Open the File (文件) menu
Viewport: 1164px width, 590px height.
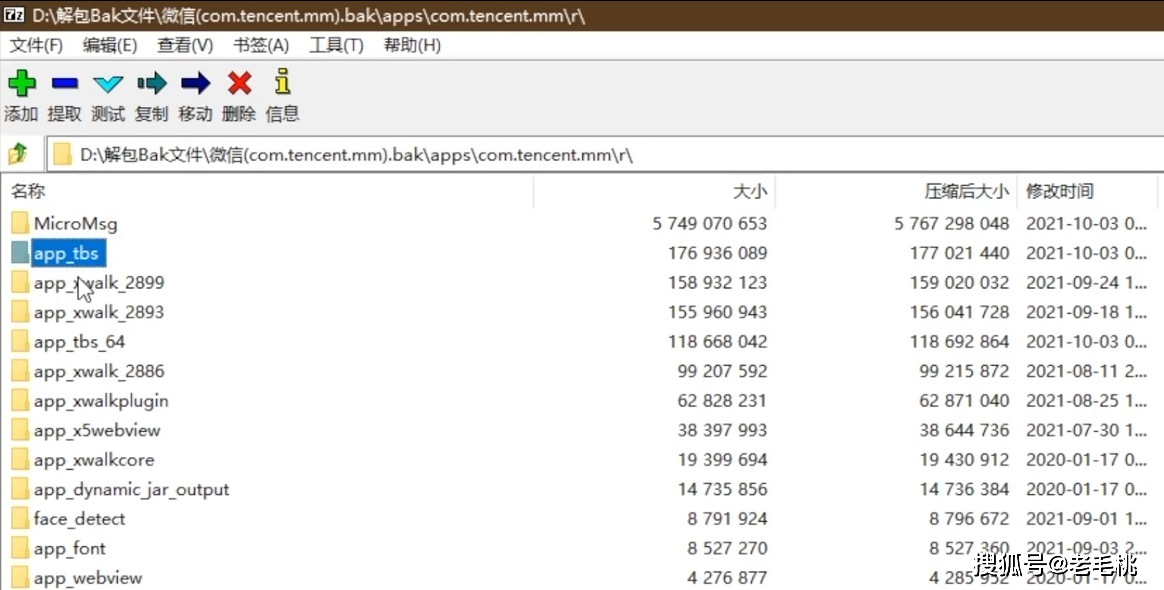tap(36, 45)
